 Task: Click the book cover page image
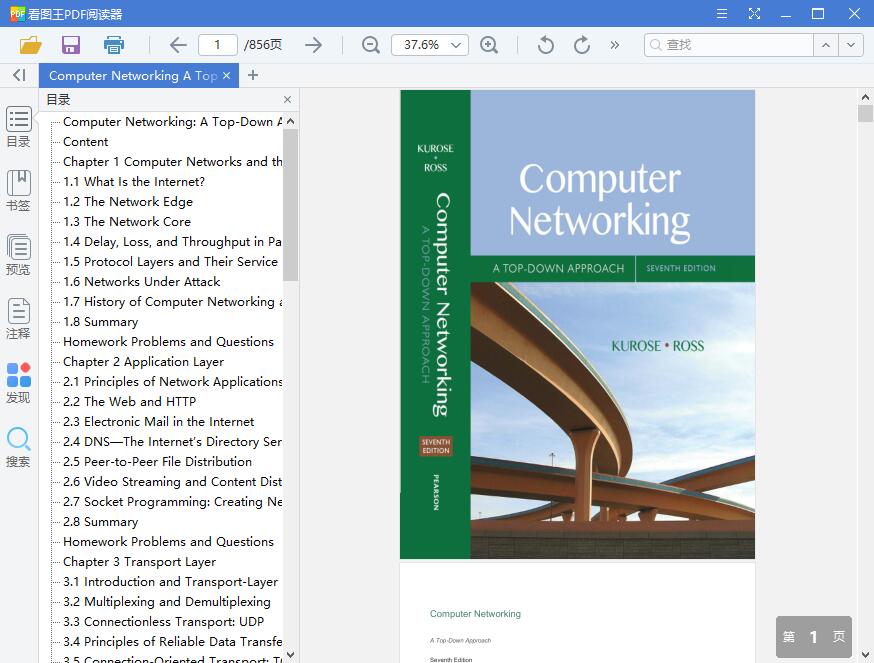[577, 324]
